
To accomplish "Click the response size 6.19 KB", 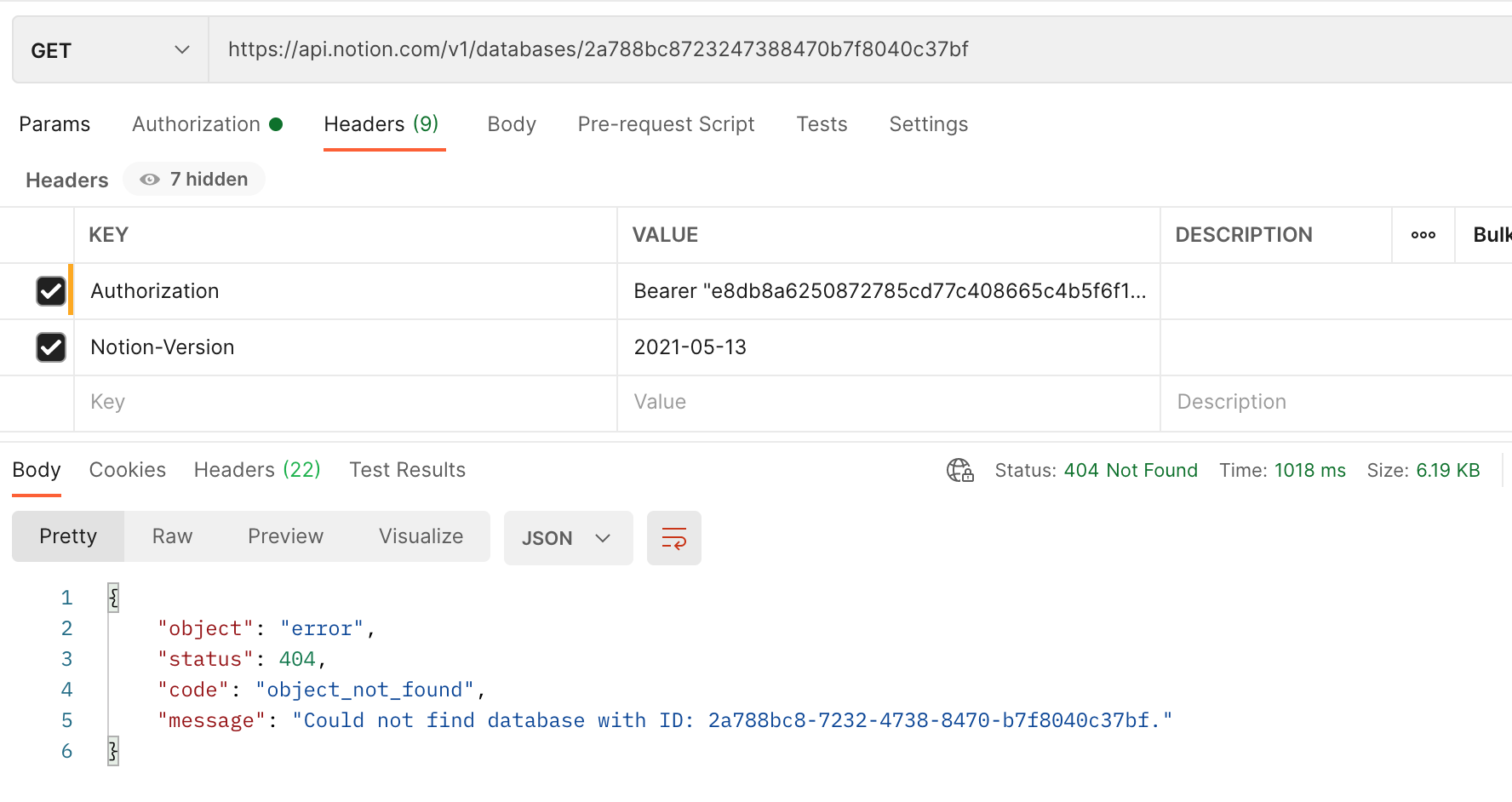I will 1448,470.
